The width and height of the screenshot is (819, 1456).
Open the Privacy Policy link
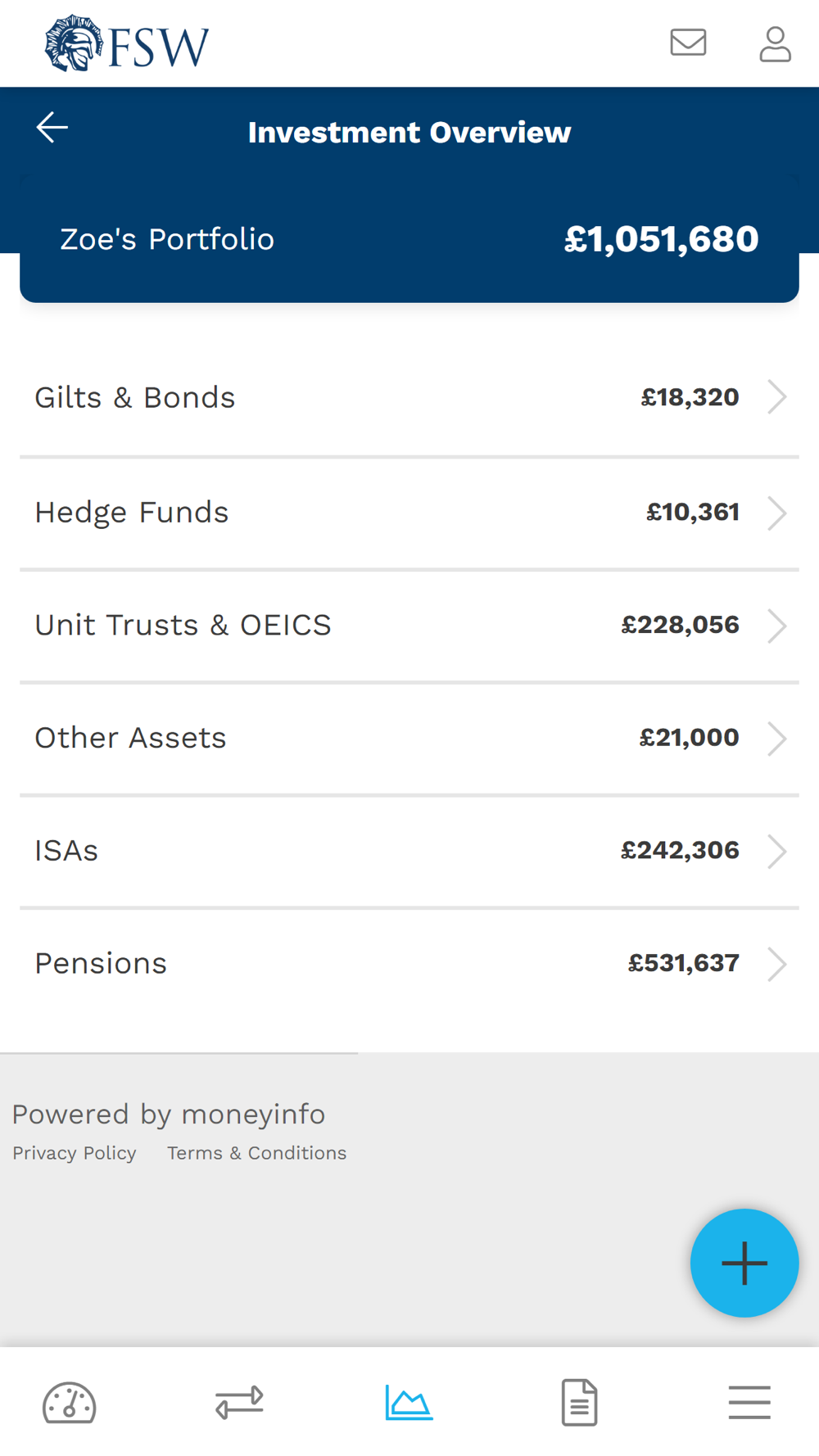(75, 1153)
